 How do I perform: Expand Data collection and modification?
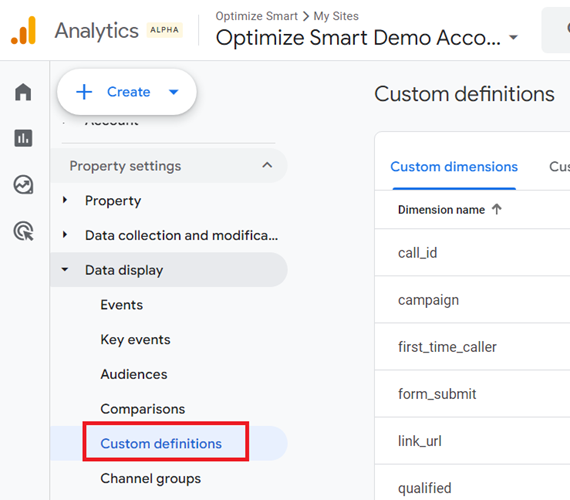point(65,235)
